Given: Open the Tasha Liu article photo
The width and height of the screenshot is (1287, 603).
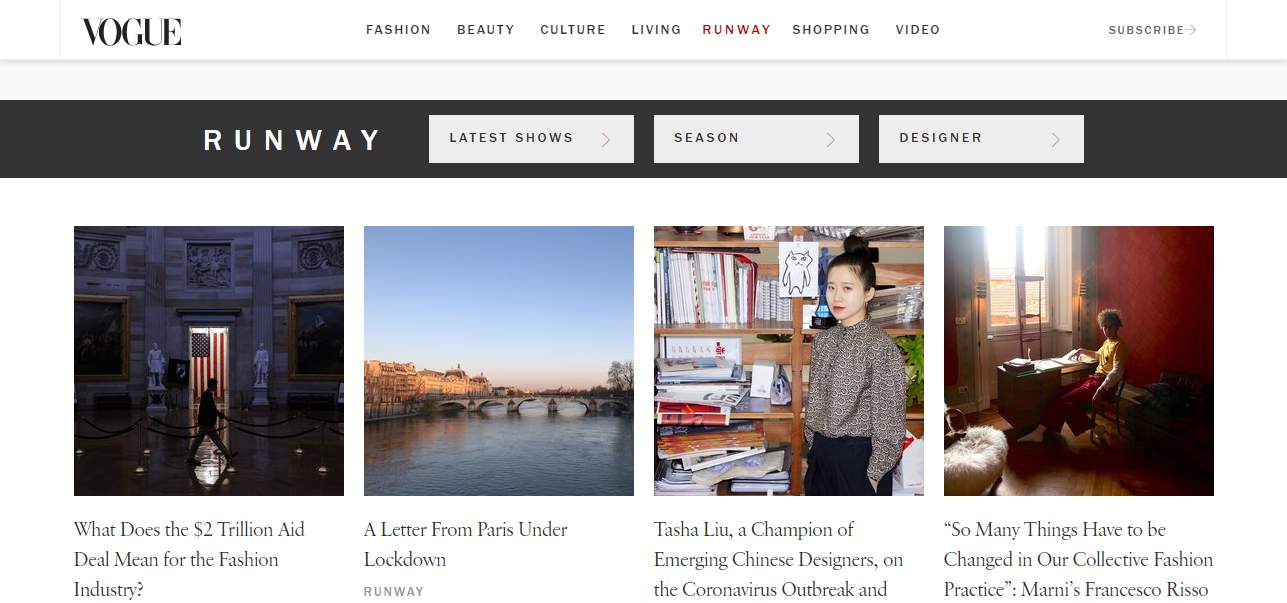Looking at the screenshot, I should pyautogui.click(x=789, y=361).
